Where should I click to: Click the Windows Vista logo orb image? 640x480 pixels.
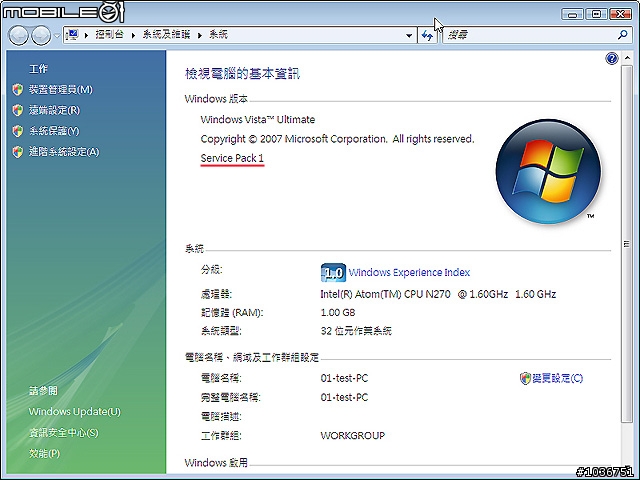[548, 171]
